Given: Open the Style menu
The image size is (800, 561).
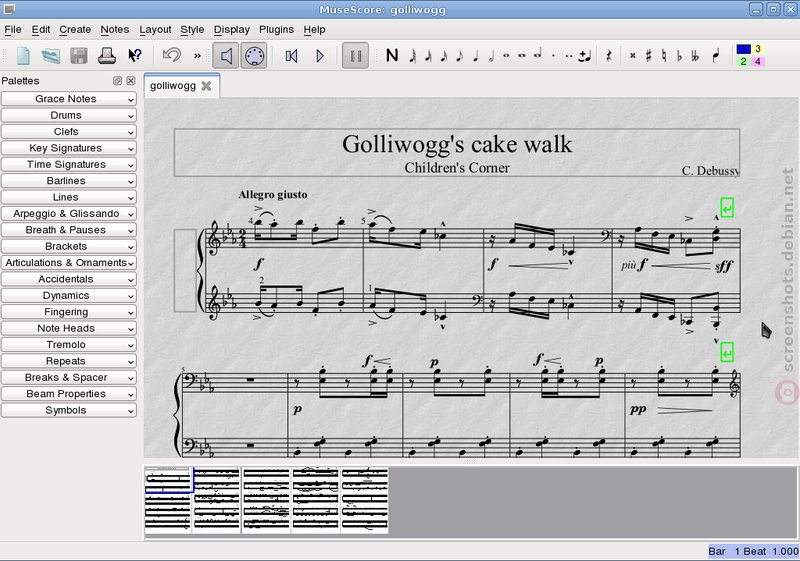Looking at the screenshot, I should (x=192, y=30).
